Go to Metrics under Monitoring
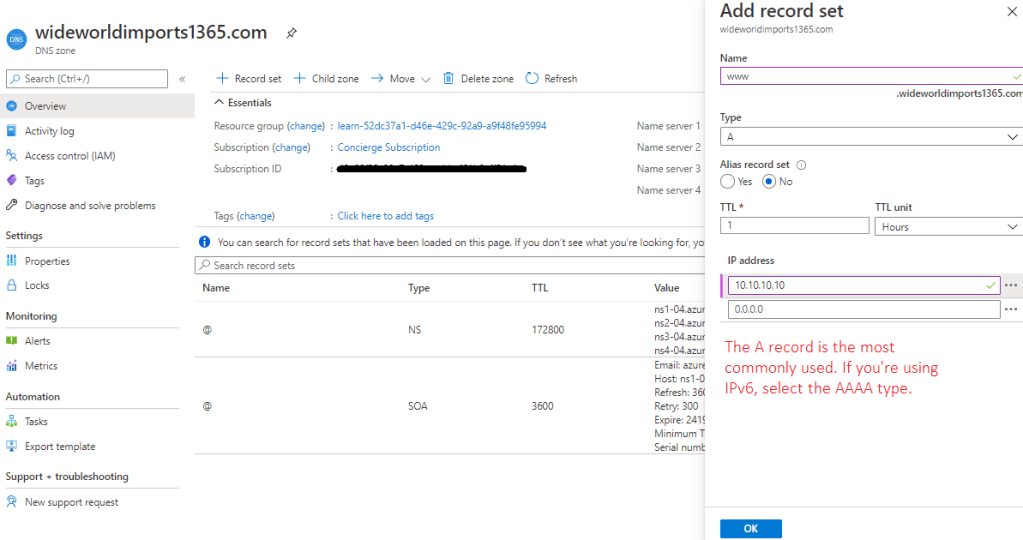Image resolution: width=1023 pixels, height=540 pixels. [x=41, y=366]
